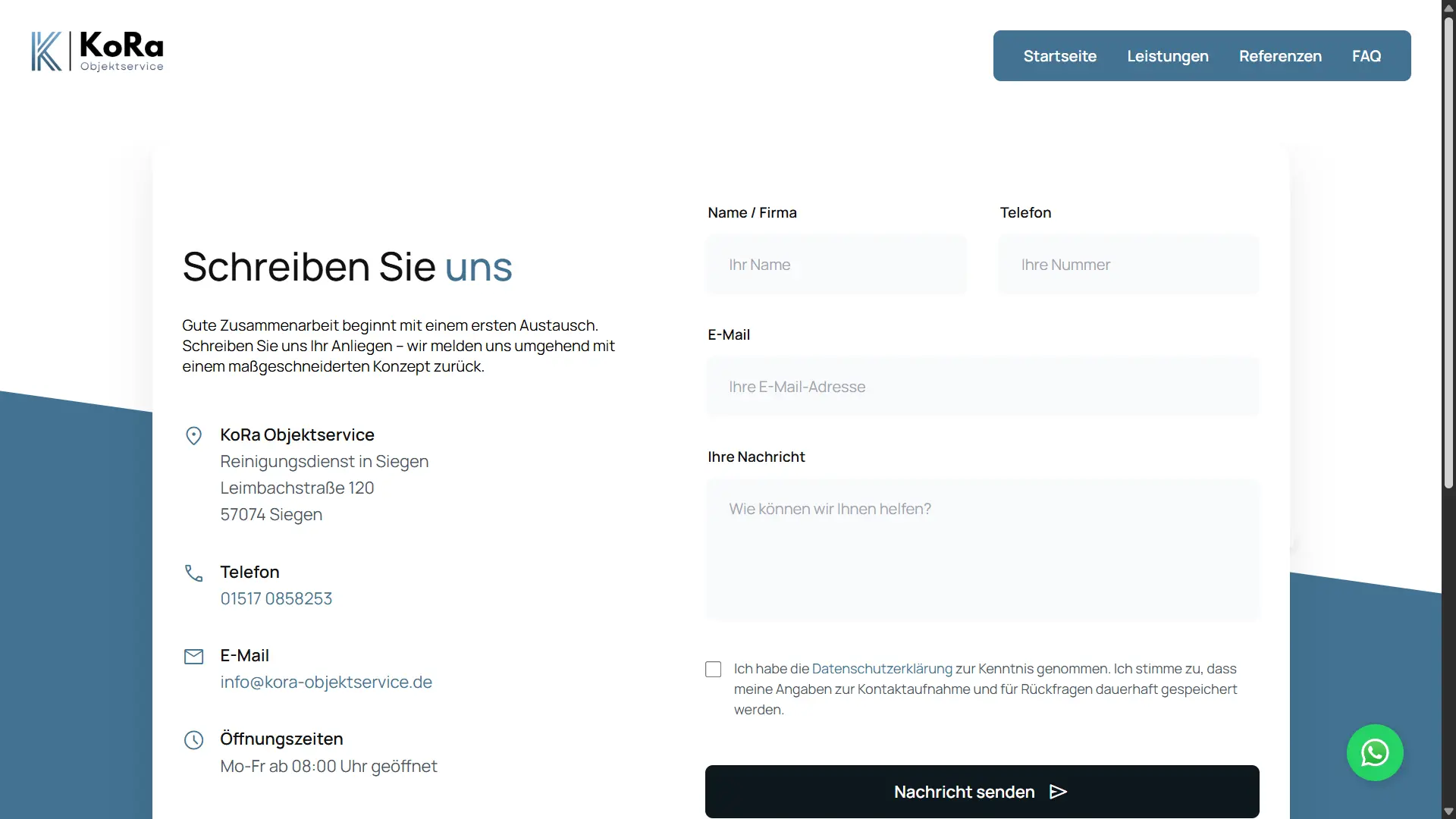
Task: Click the scrollbar down arrow
Action: tap(1448, 811)
